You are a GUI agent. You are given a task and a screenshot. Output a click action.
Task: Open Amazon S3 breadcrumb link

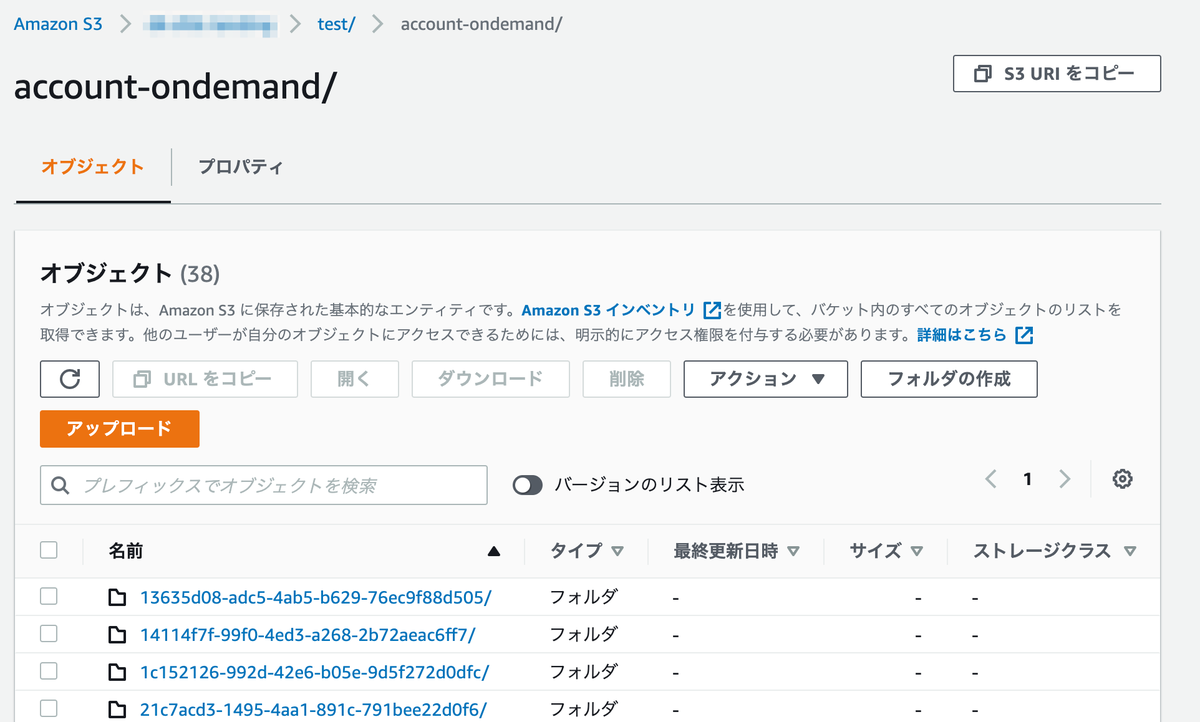58,24
